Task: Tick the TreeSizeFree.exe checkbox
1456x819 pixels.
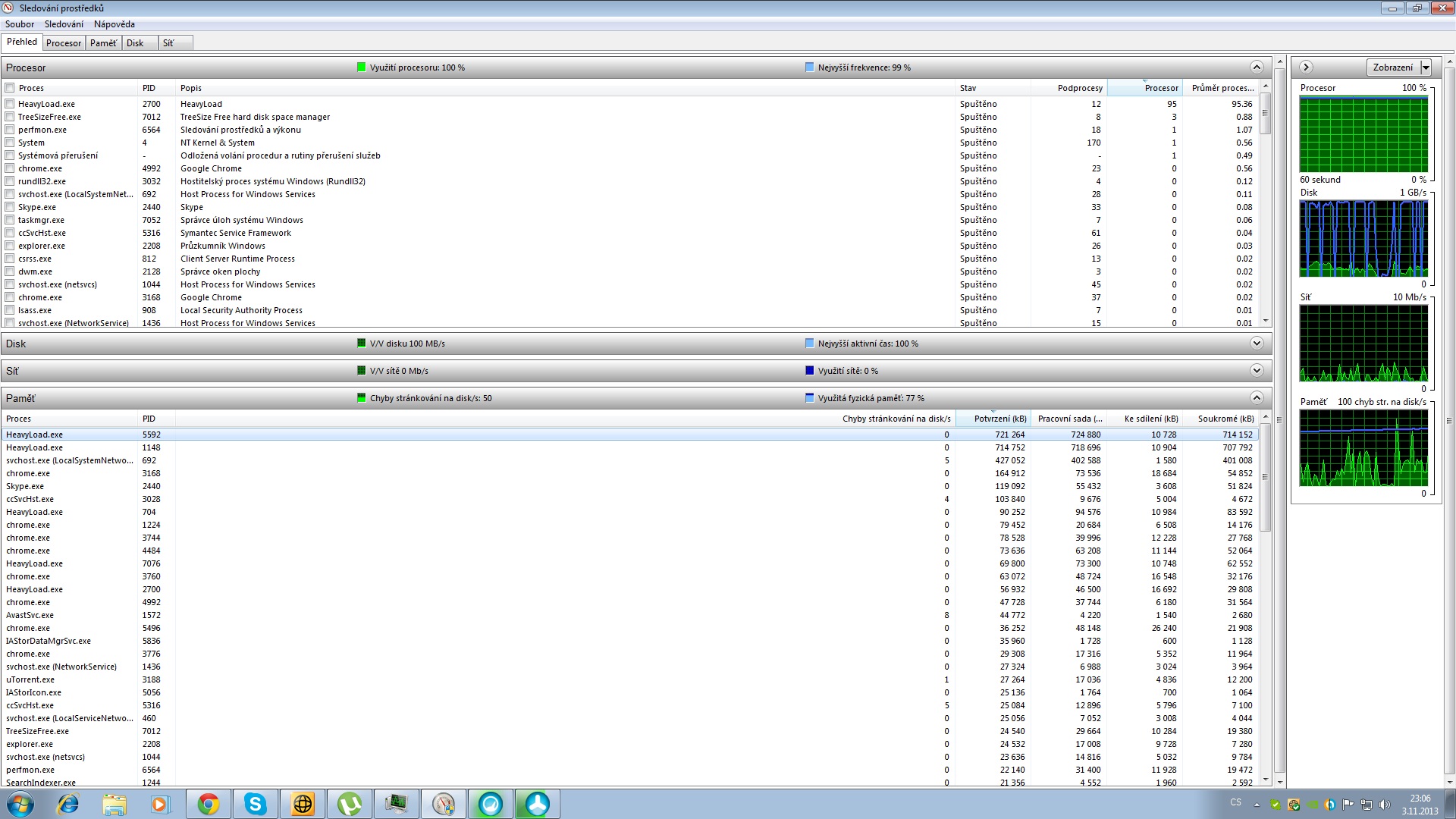Action: (x=10, y=117)
